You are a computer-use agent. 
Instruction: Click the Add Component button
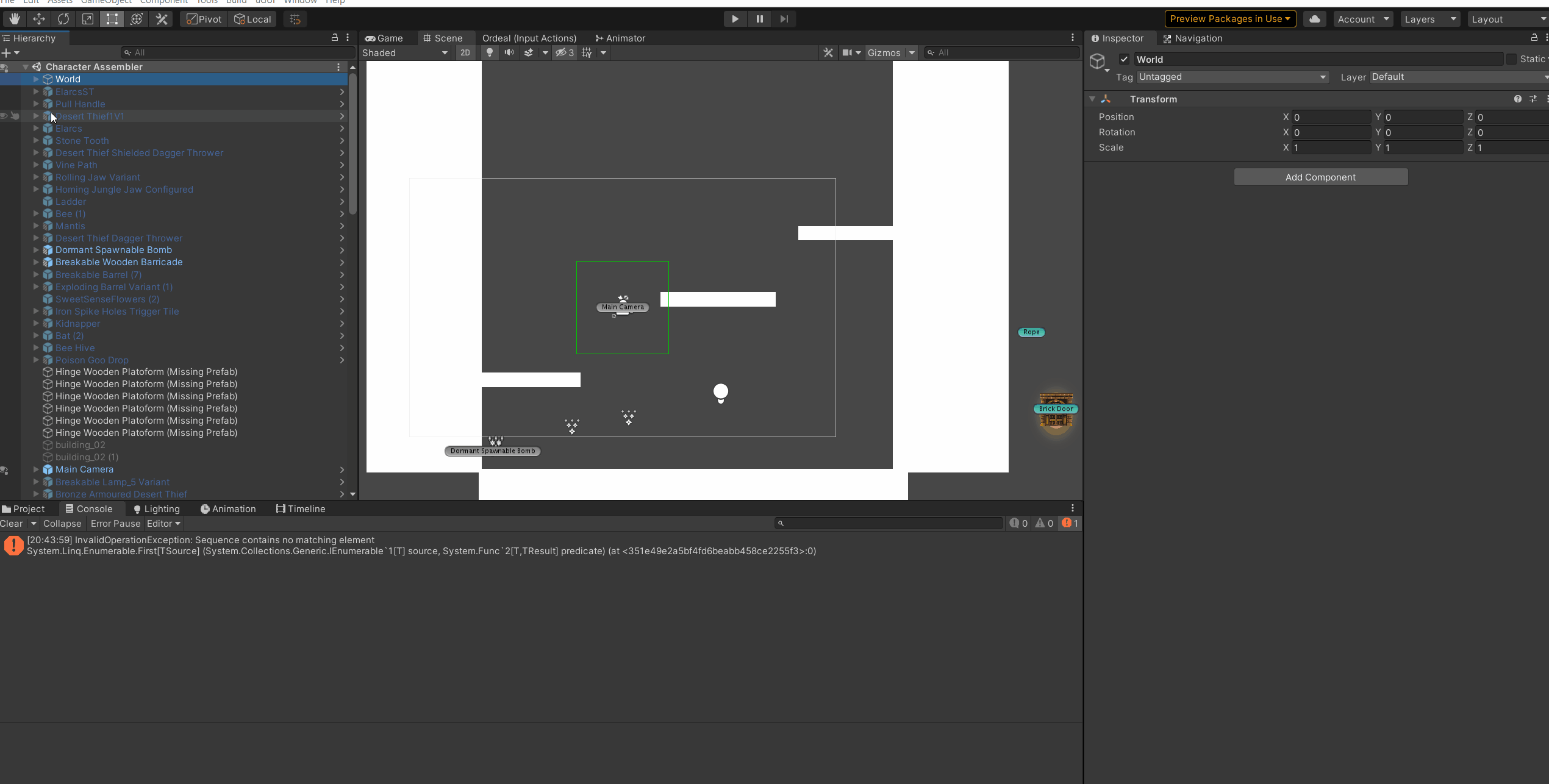[x=1320, y=177]
